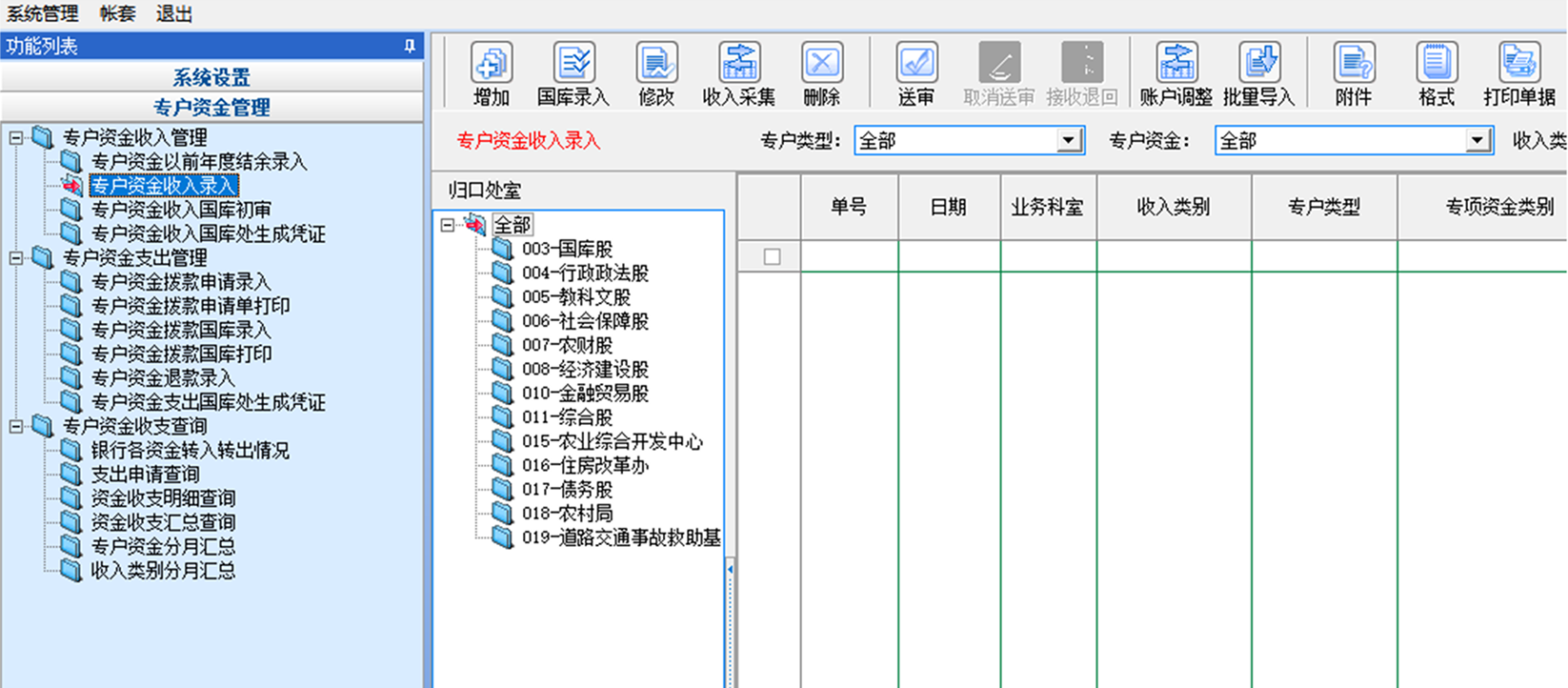This screenshot has height=688, width=1568.
Task: Collapse the 专户资金支出管理 tree node
Action: 16,258
